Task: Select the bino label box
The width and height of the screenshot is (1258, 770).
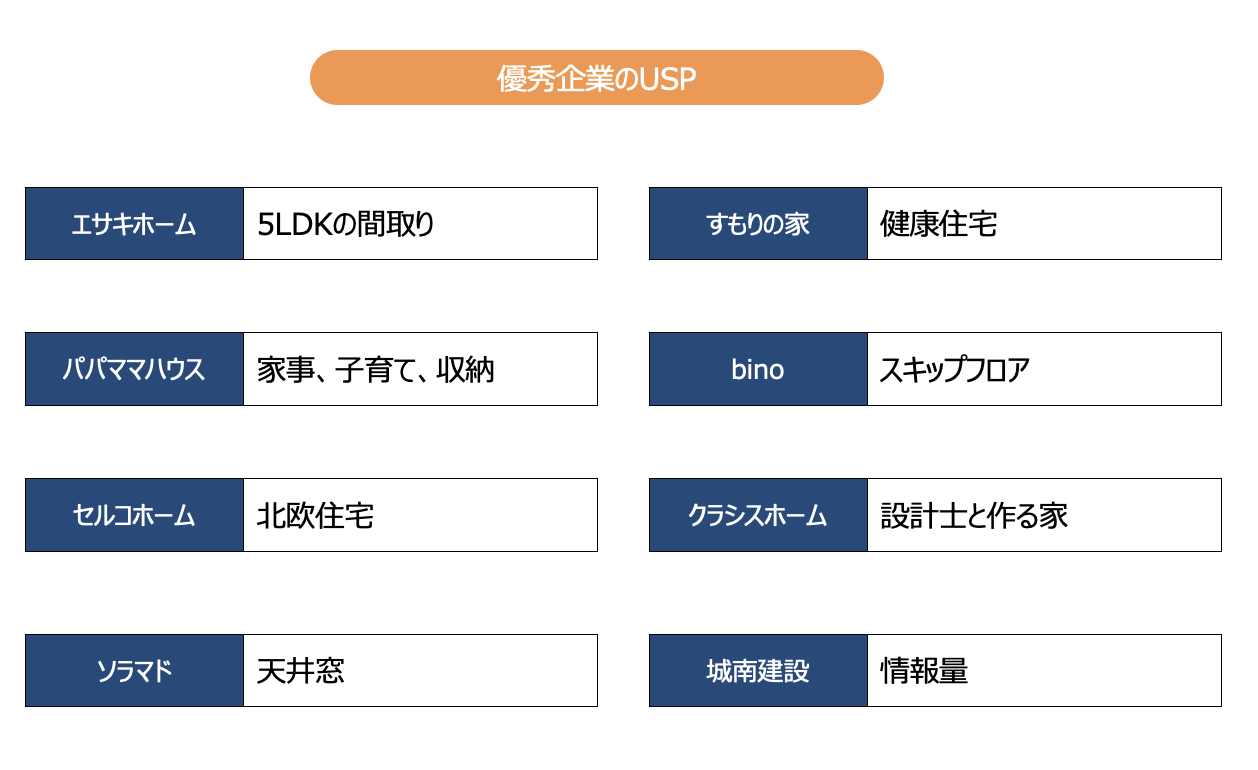Action: coord(758,370)
